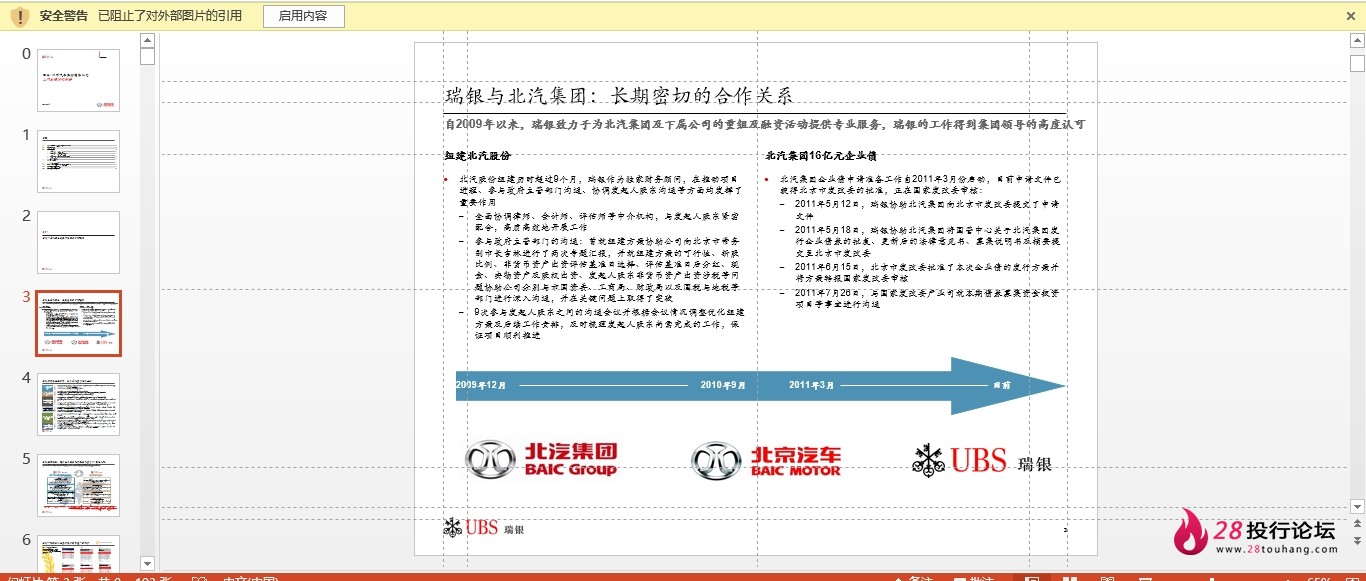The width and height of the screenshot is (1366, 581).
Task: Click thumbnail pane scroll up arrow
Action: point(147,40)
